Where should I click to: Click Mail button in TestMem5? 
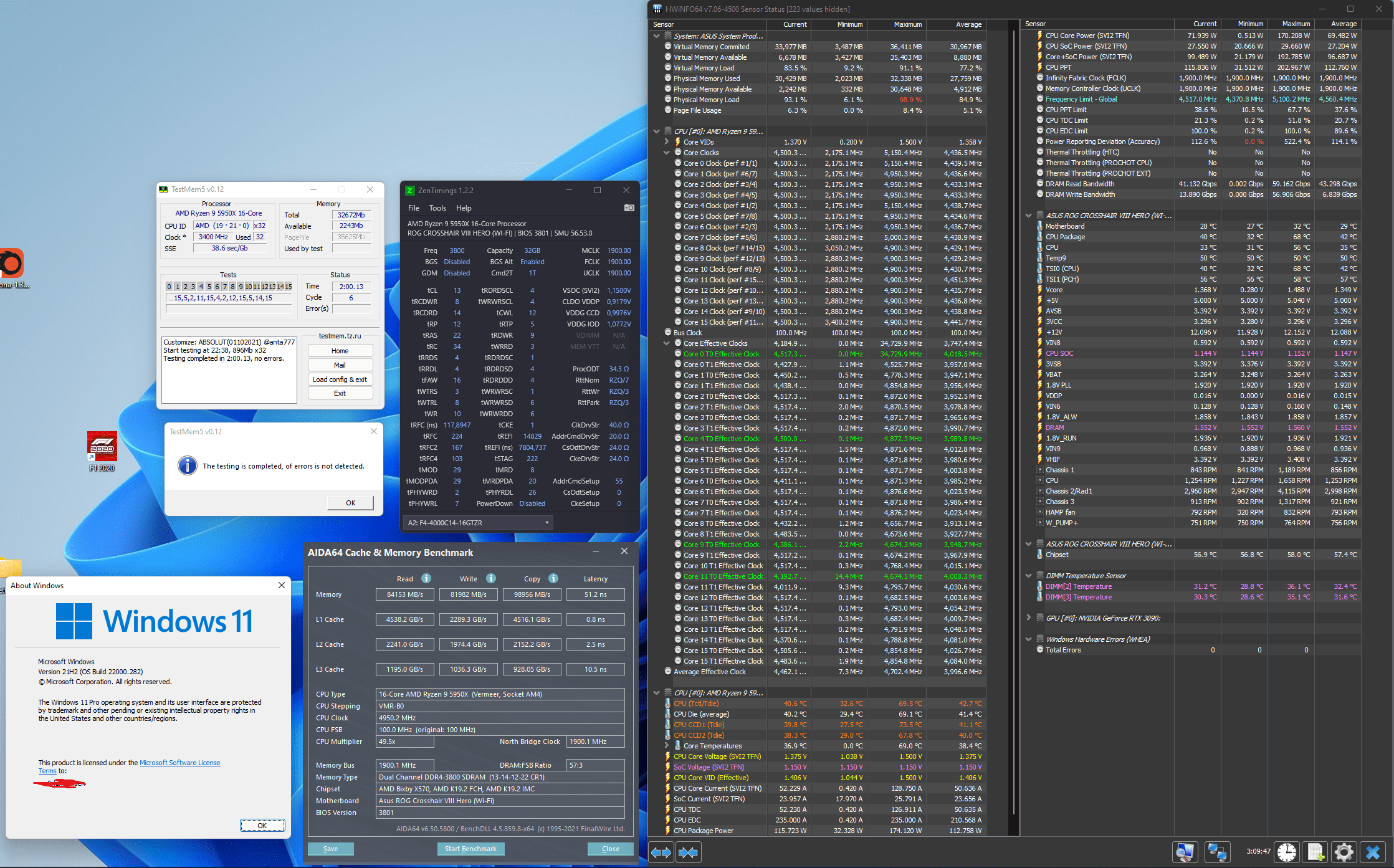tap(340, 365)
